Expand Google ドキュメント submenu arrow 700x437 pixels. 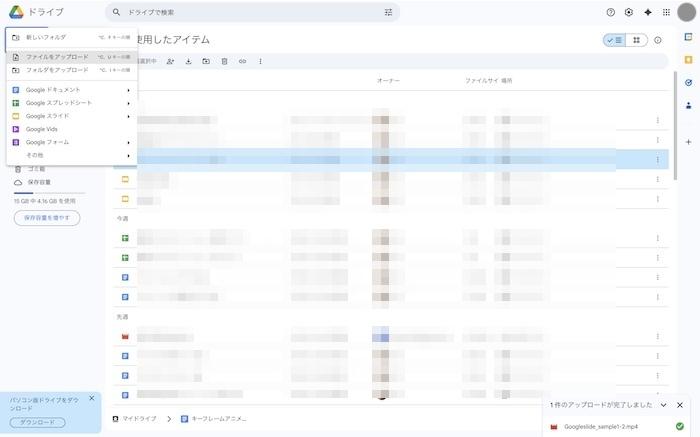click(x=129, y=90)
